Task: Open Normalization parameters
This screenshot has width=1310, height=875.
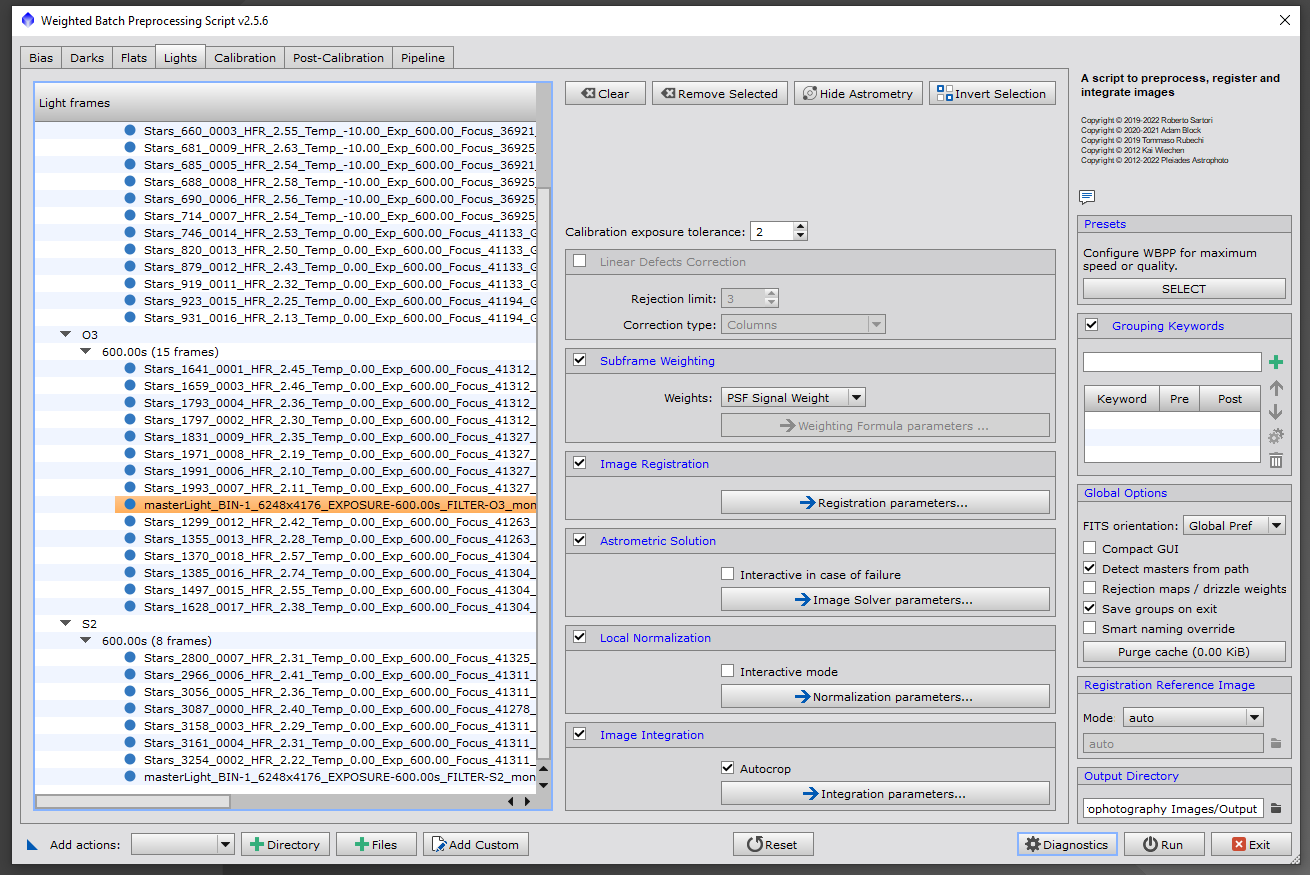Action: click(885, 697)
